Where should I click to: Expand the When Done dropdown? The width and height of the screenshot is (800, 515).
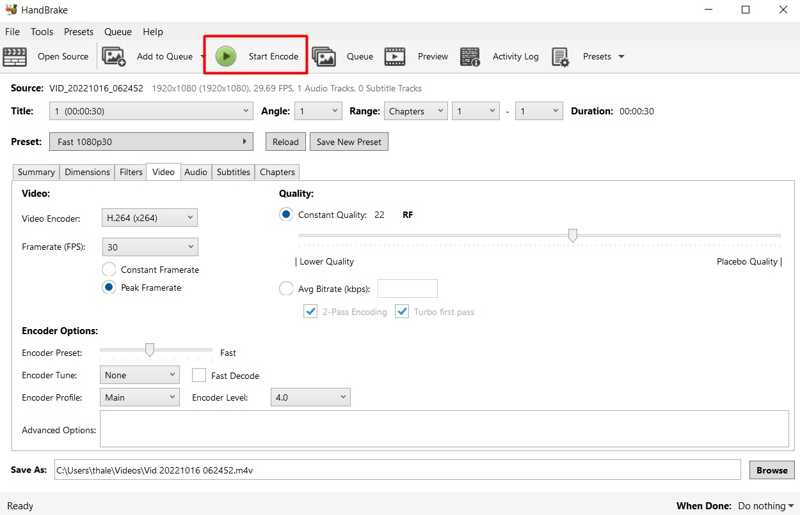click(767, 506)
